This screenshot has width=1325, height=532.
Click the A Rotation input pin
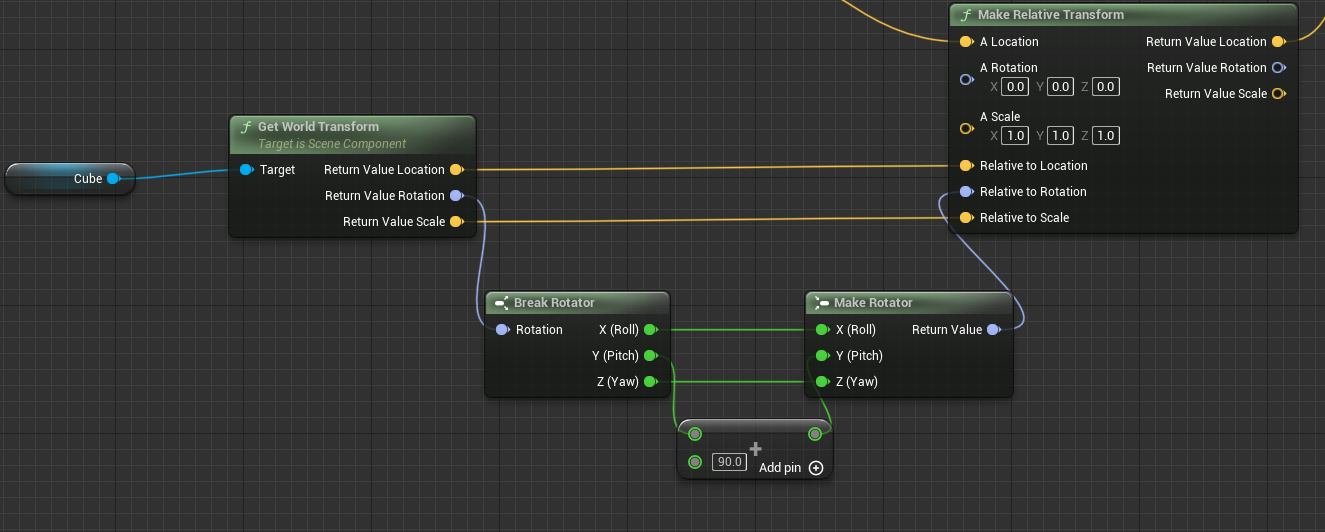tap(966, 79)
